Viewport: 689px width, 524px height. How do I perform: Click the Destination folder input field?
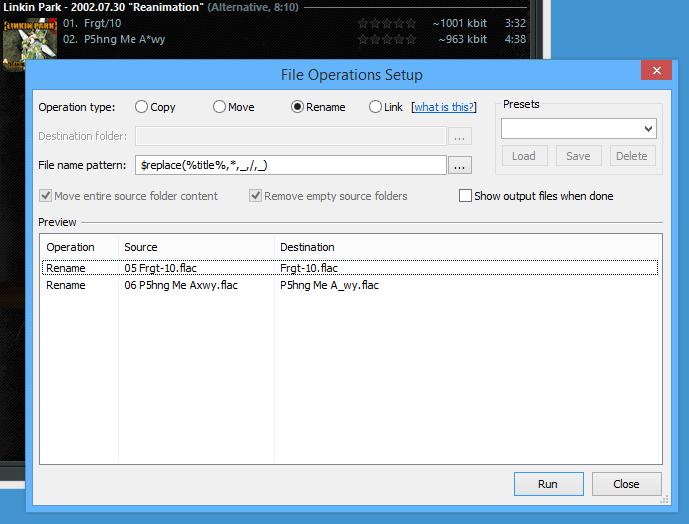coord(290,136)
